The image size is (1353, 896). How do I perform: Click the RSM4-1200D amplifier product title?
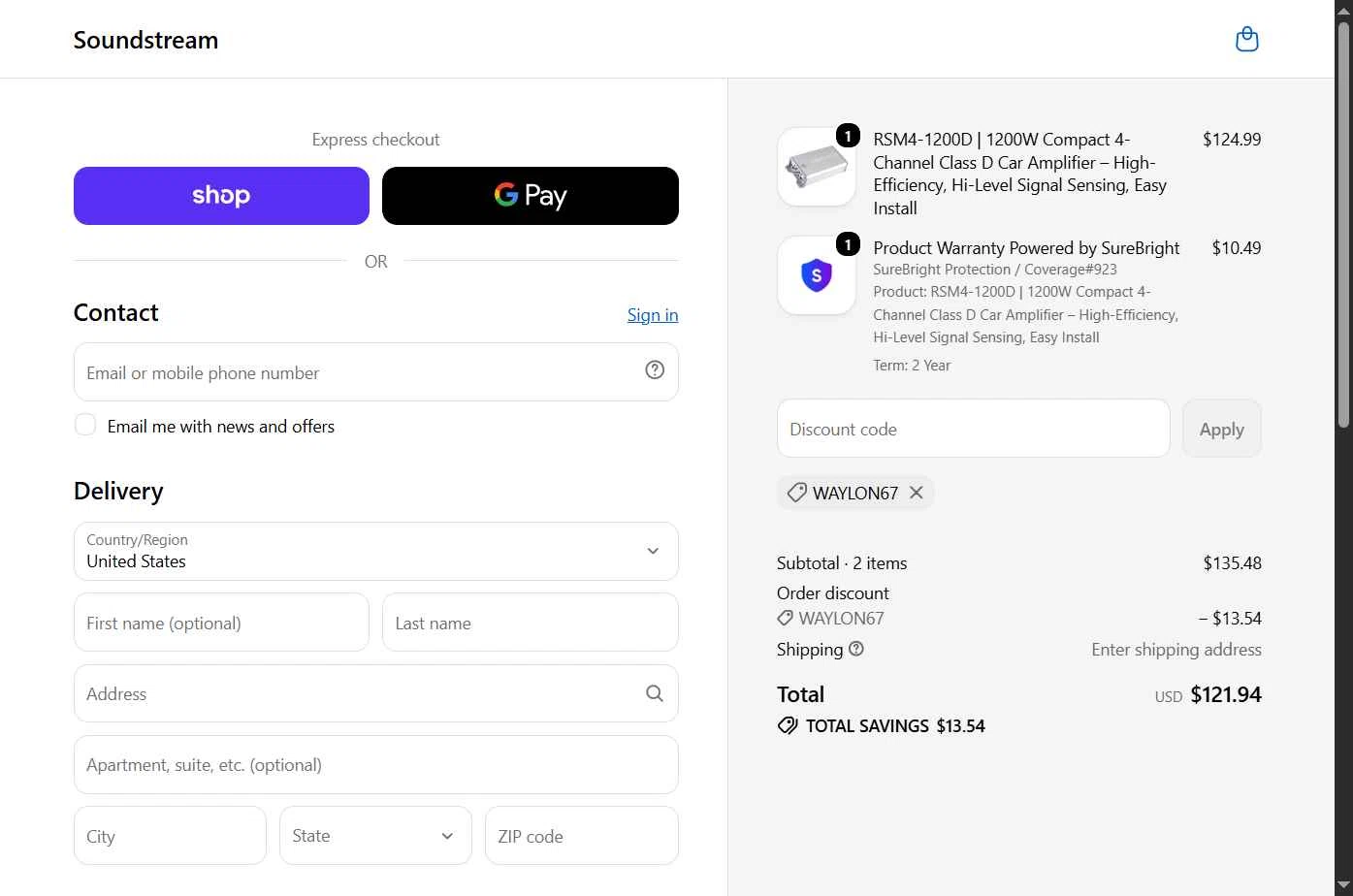pos(1020,174)
